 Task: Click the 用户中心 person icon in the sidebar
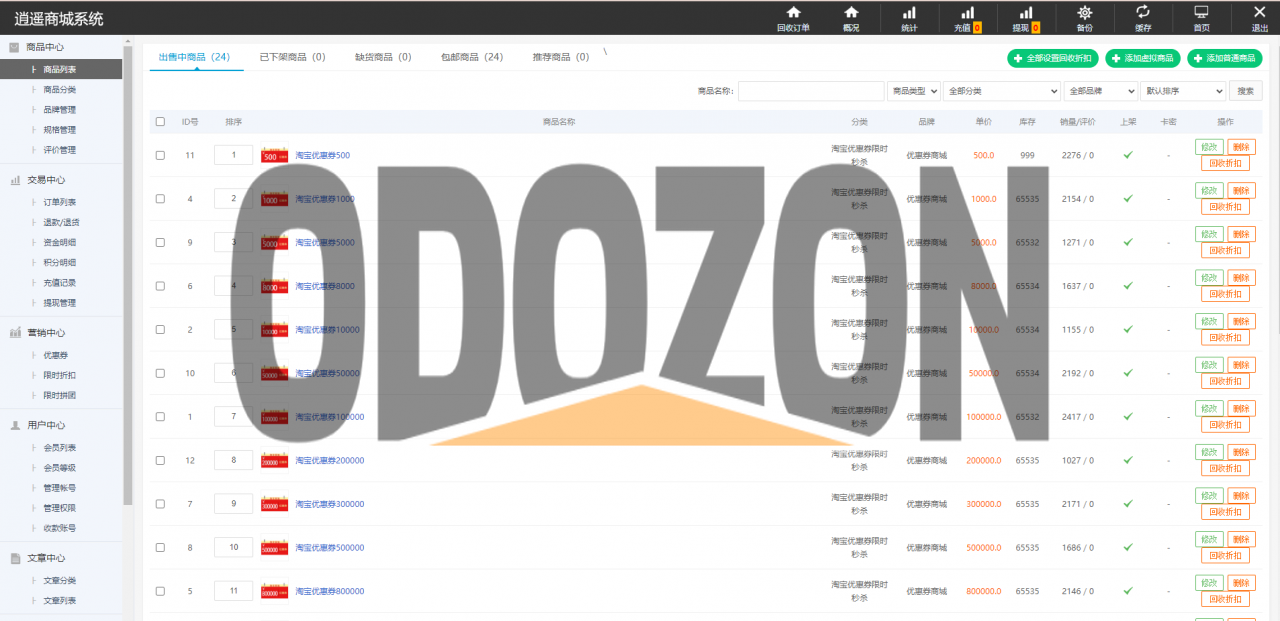(15, 425)
